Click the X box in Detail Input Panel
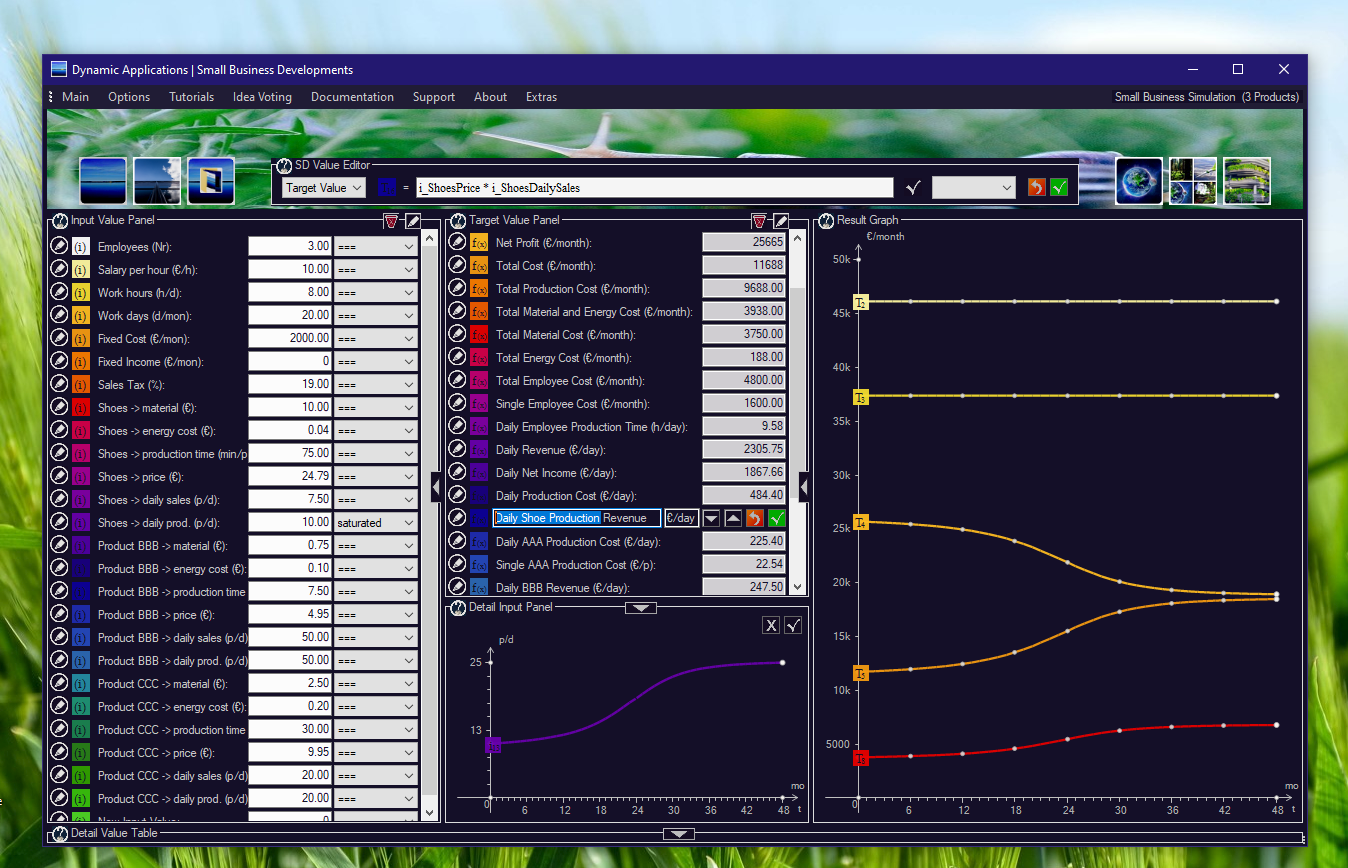The width and height of the screenshot is (1348, 868). point(770,625)
